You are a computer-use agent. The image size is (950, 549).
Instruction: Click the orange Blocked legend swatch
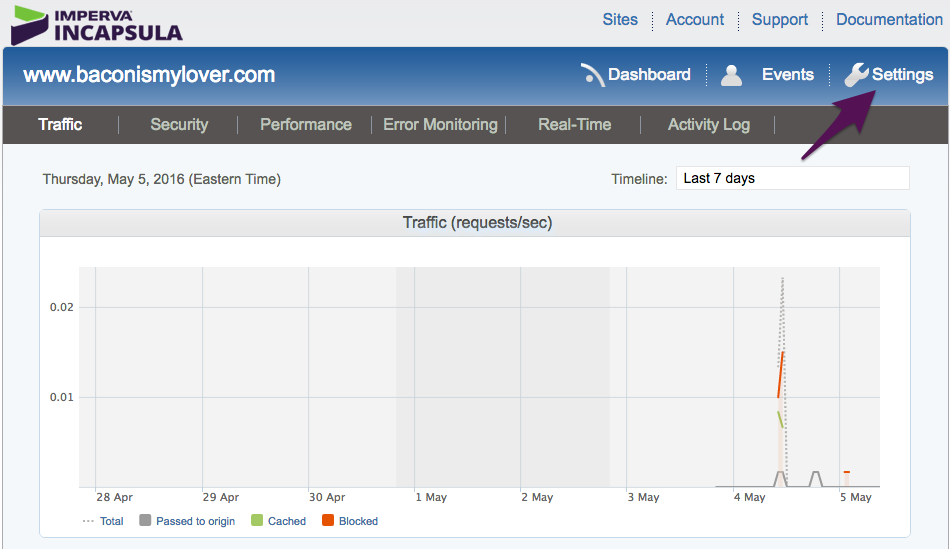click(x=328, y=521)
